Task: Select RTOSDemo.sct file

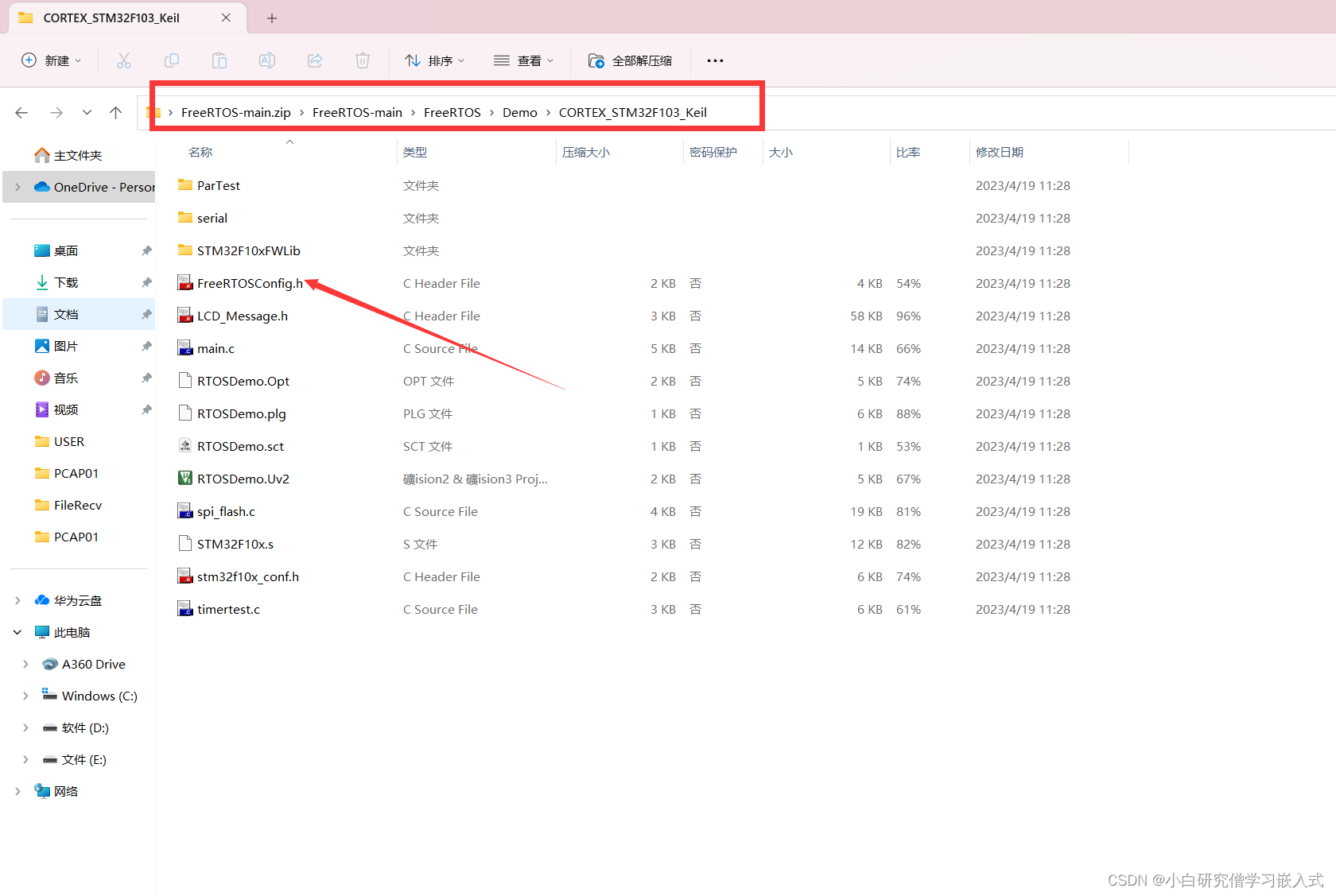Action: click(240, 446)
